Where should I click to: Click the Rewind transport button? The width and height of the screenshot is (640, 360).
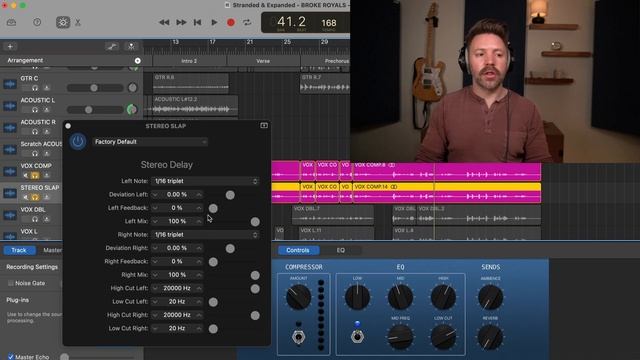pyautogui.click(x=164, y=22)
